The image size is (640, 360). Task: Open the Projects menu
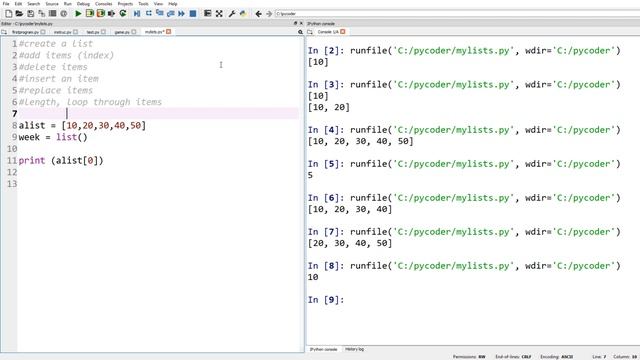click(125, 4)
